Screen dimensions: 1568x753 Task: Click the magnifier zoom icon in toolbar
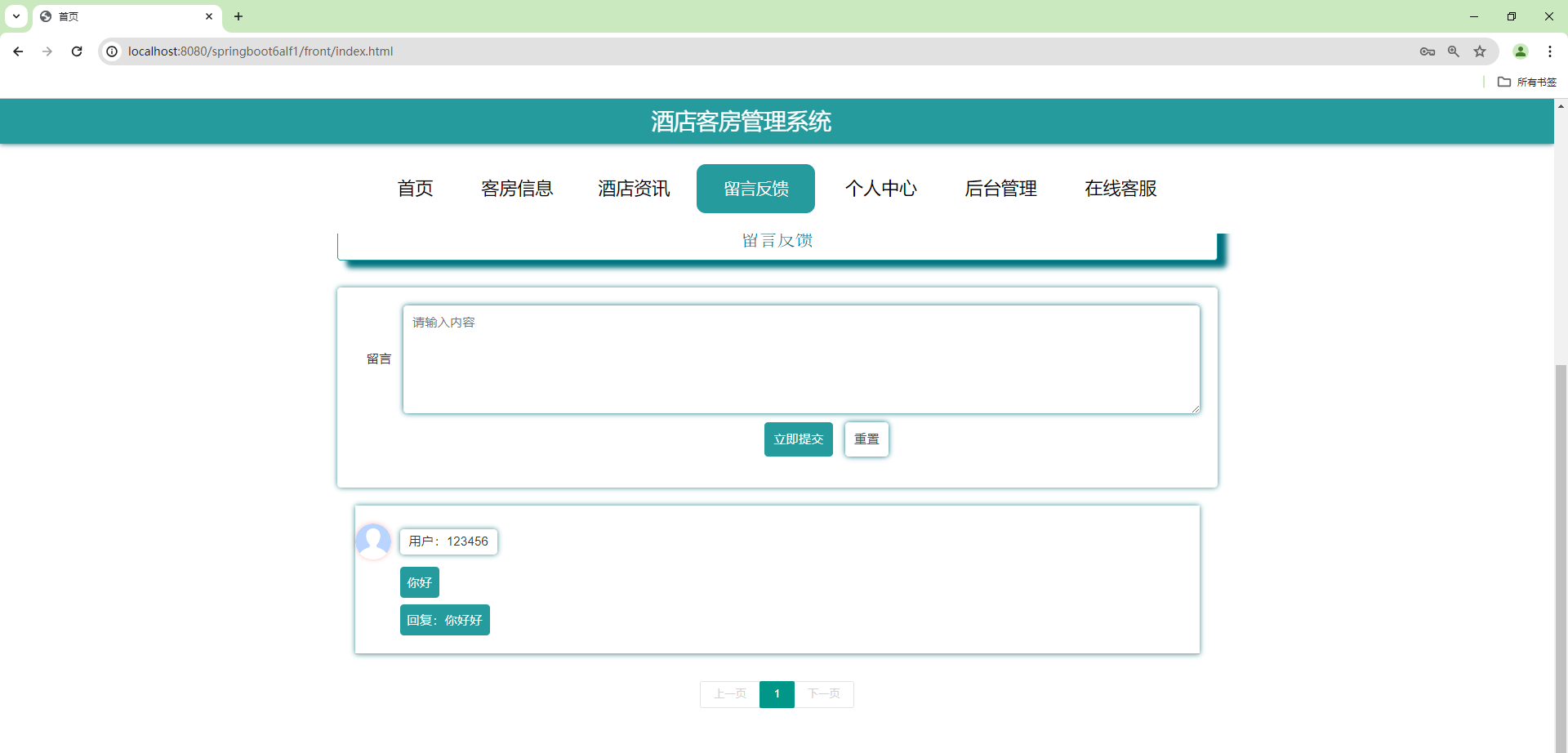(x=1454, y=51)
